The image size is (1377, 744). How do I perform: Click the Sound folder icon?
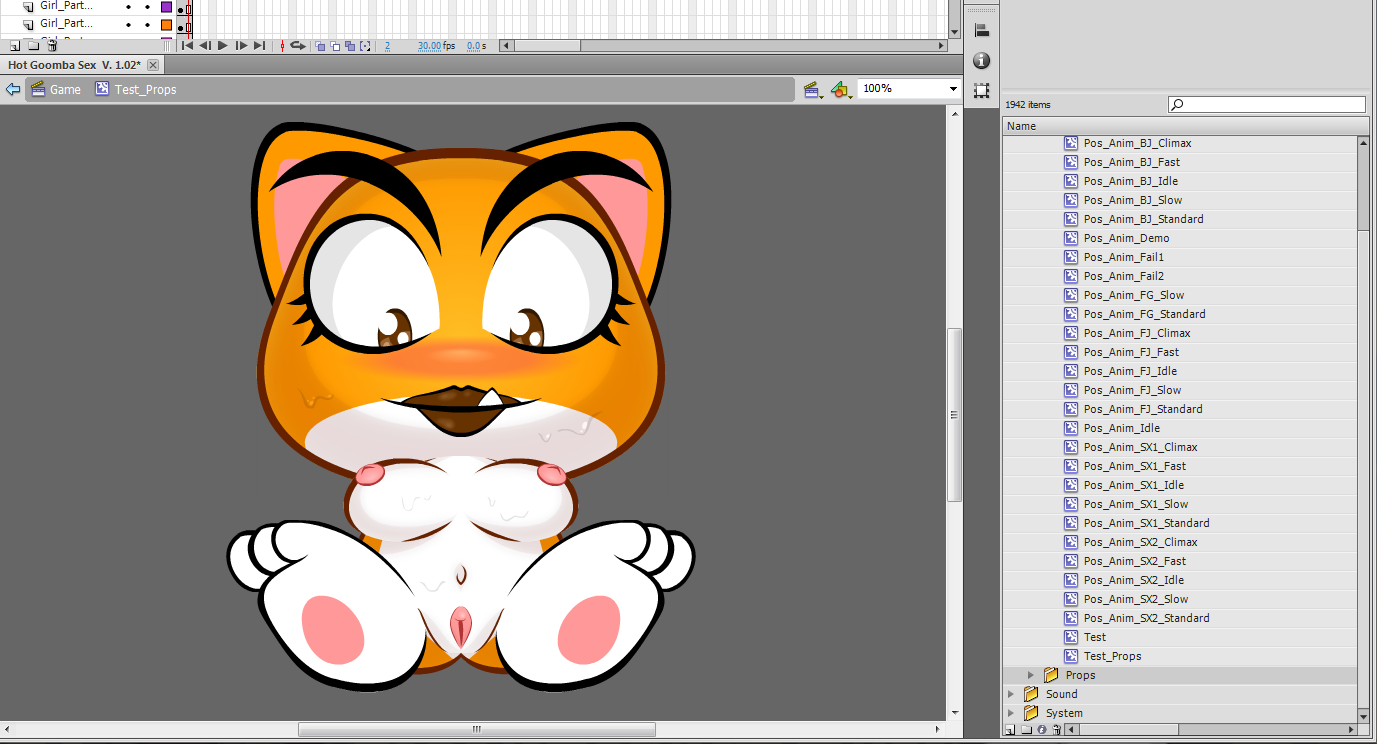(x=1031, y=694)
